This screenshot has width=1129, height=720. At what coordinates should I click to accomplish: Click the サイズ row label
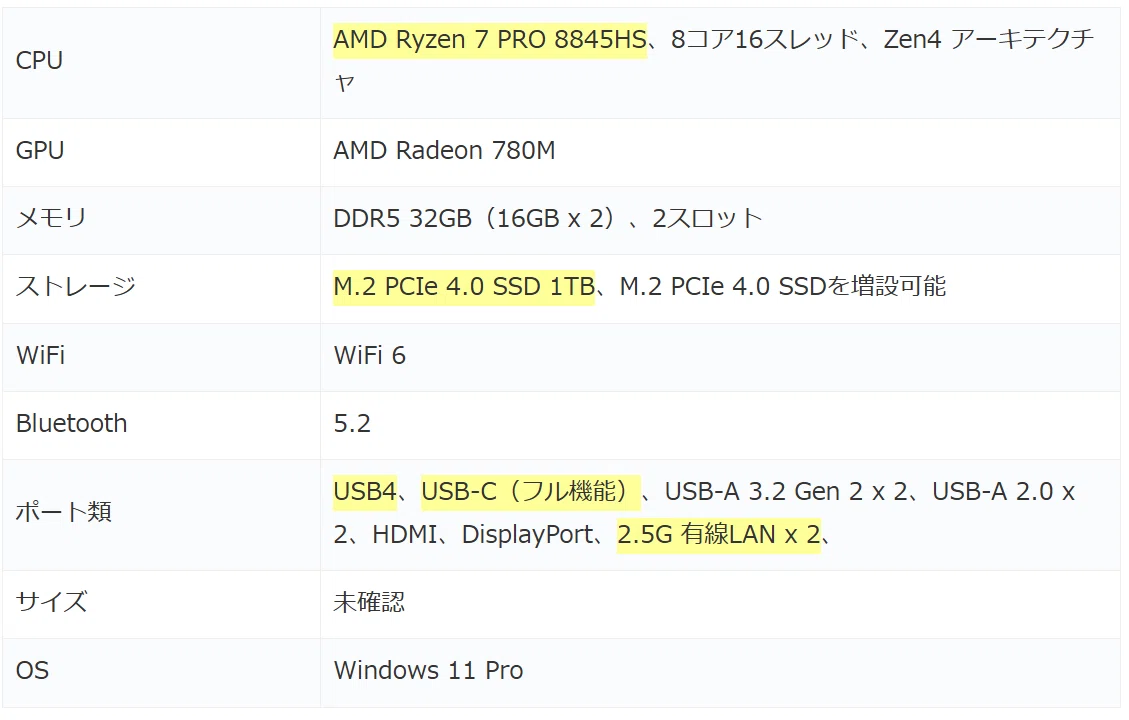[x=51, y=602]
